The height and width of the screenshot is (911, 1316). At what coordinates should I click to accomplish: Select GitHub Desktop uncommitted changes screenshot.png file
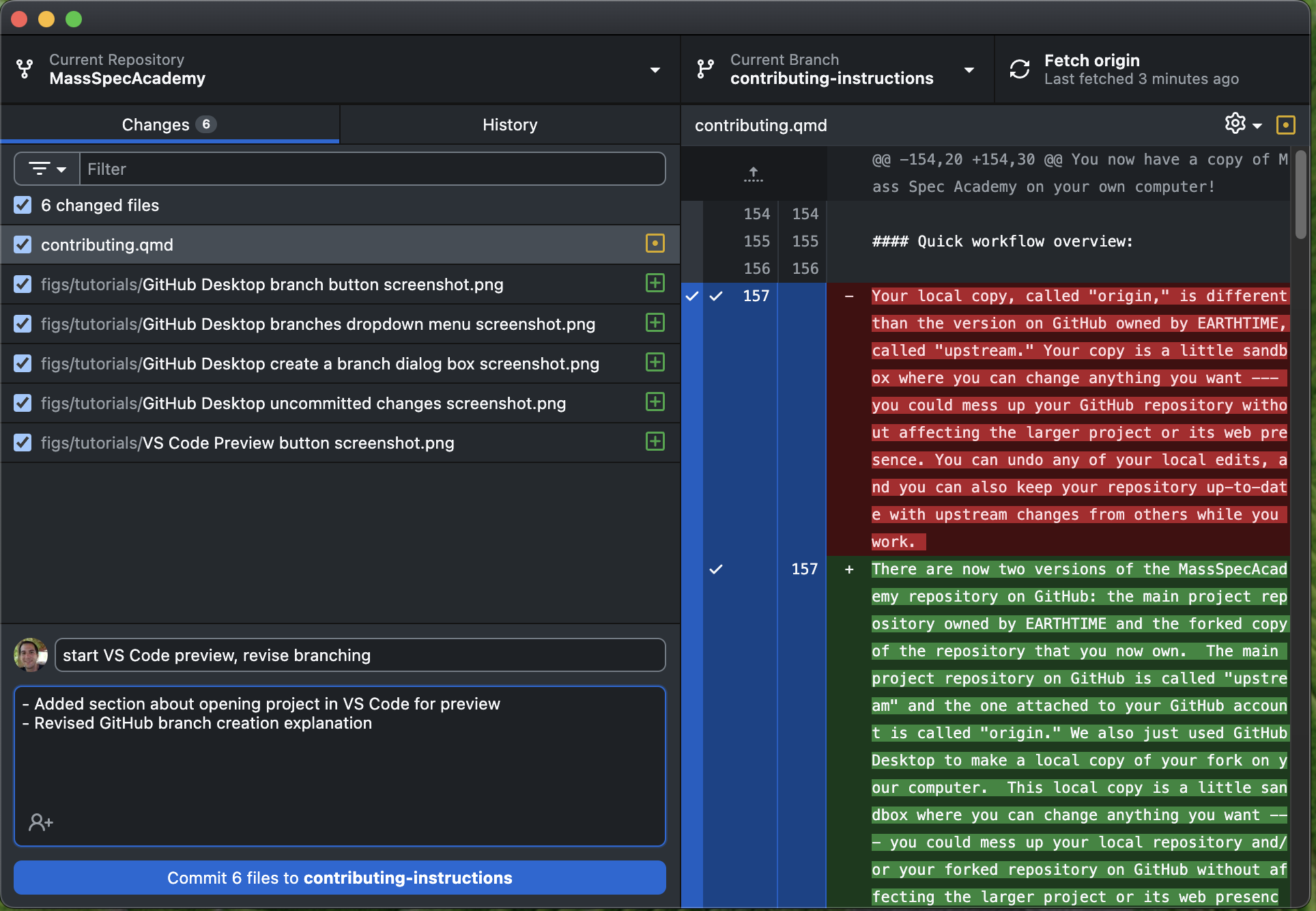click(x=340, y=403)
